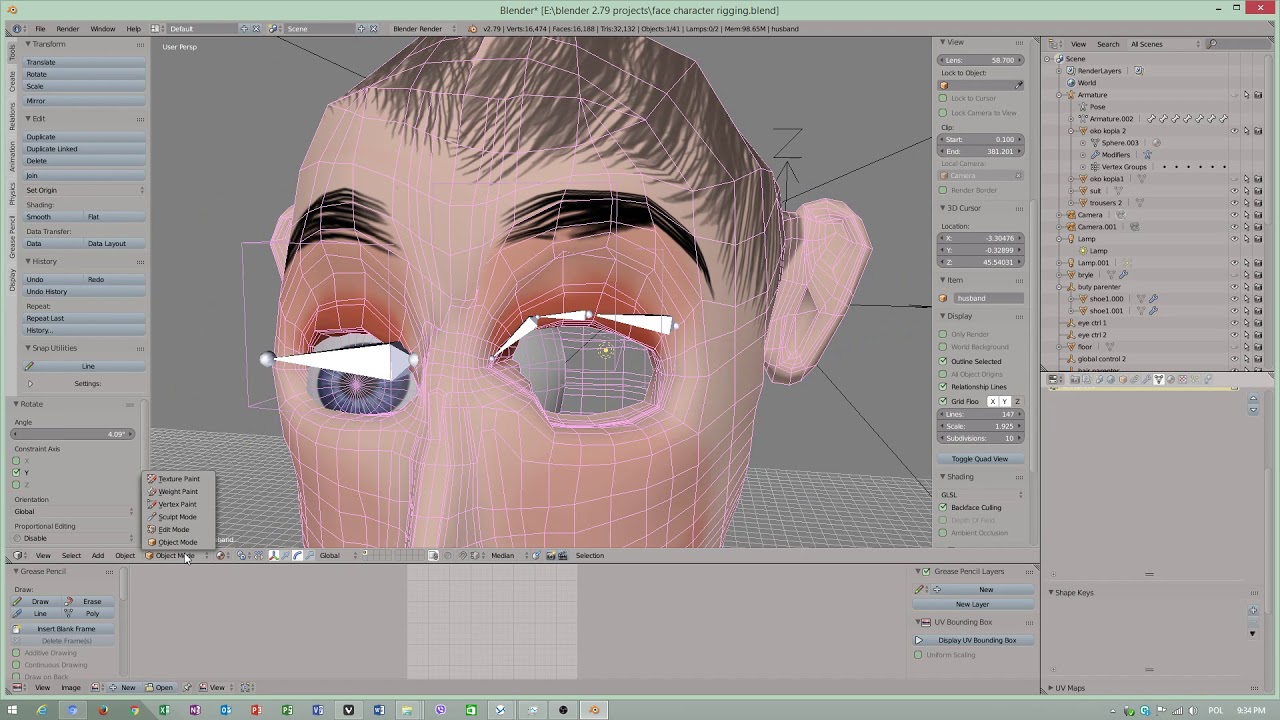Viewport: 1280px width, 720px height.
Task: Click the Modifiers wrench icon in outliner
Action: (x=1095, y=155)
